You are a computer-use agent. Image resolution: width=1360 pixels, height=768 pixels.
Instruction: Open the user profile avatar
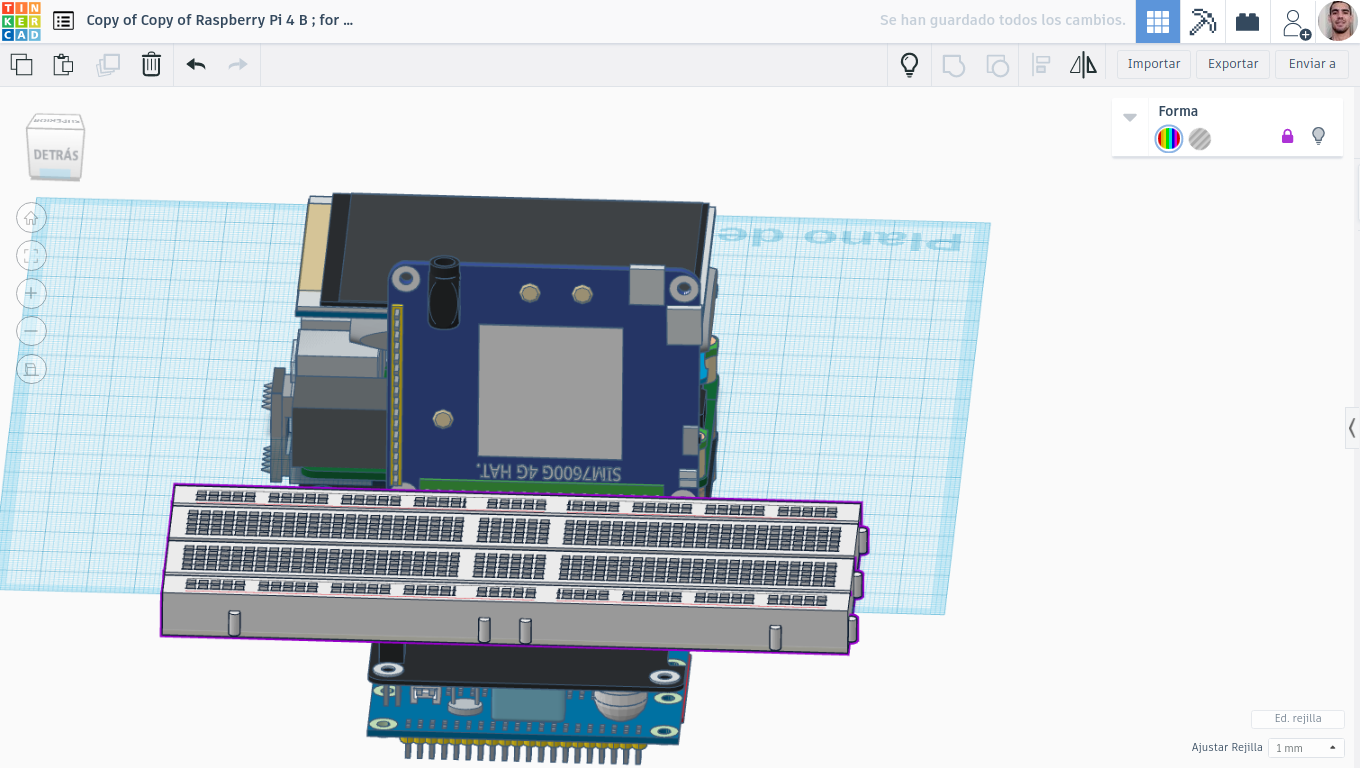[1338, 21]
